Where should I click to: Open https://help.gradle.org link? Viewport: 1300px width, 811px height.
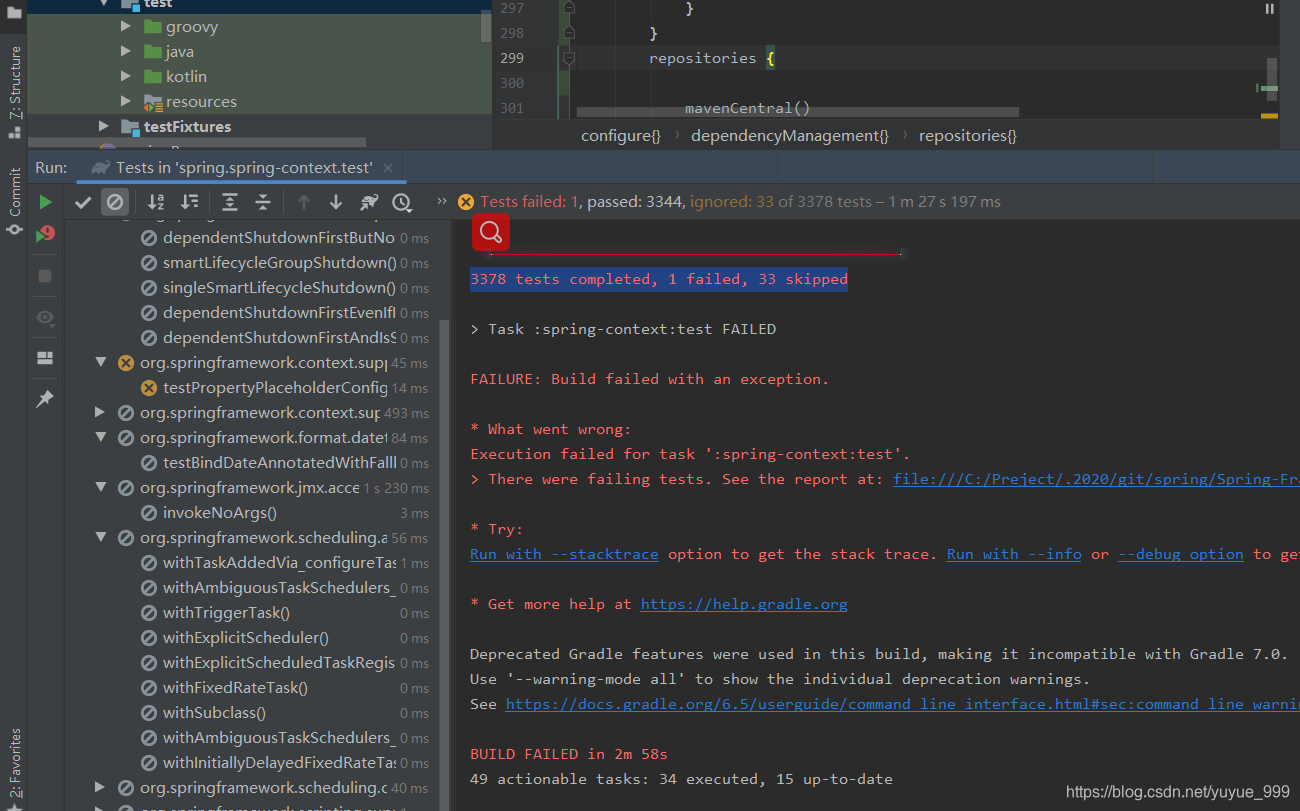click(x=744, y=605)
